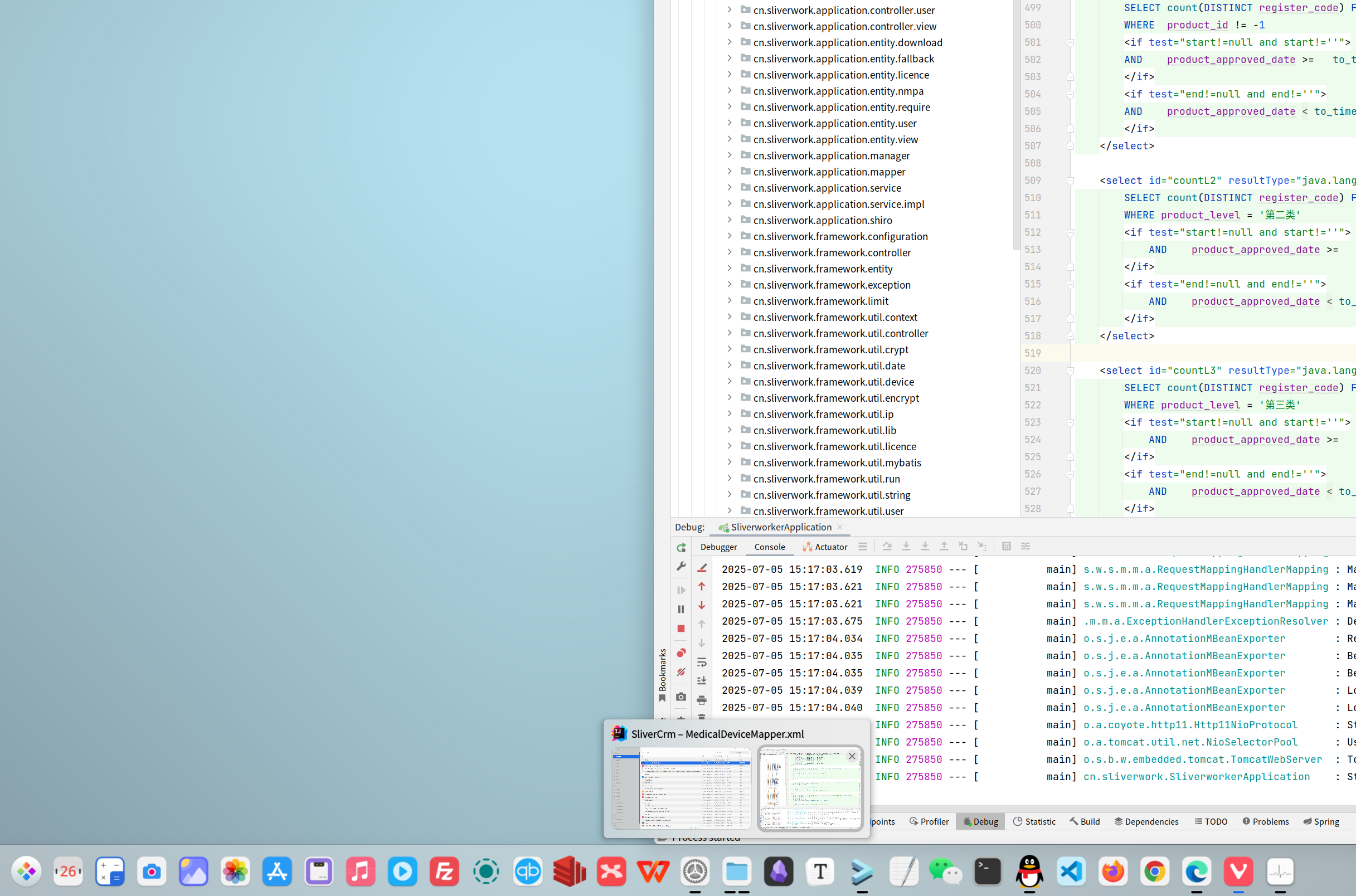This screenshot has width=1356, height=896.
Task: Pause the running program
Action: 681,609
